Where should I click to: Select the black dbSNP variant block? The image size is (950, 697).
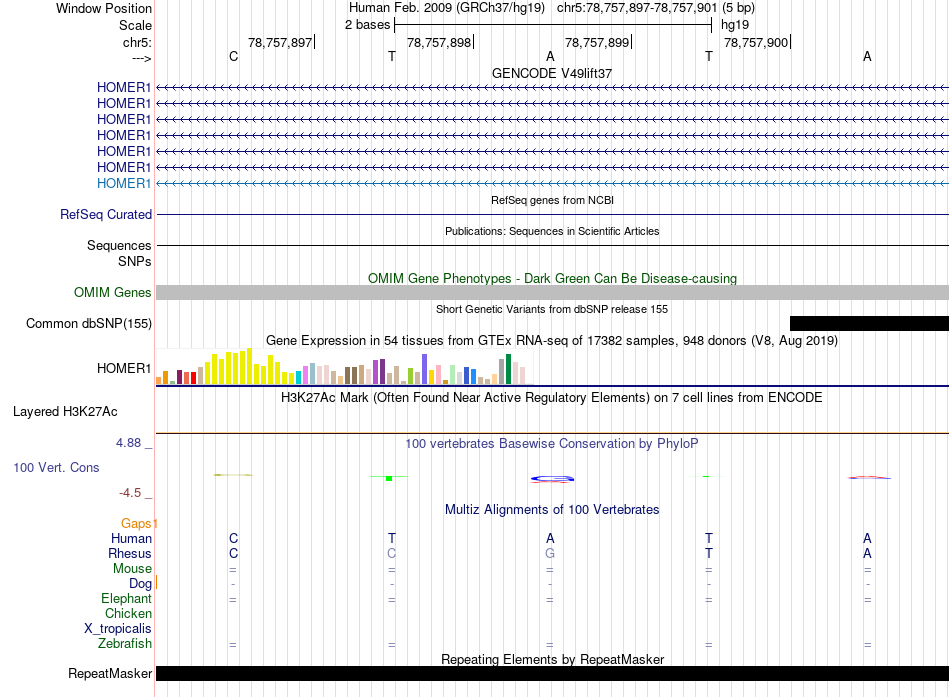coord(869,323)
